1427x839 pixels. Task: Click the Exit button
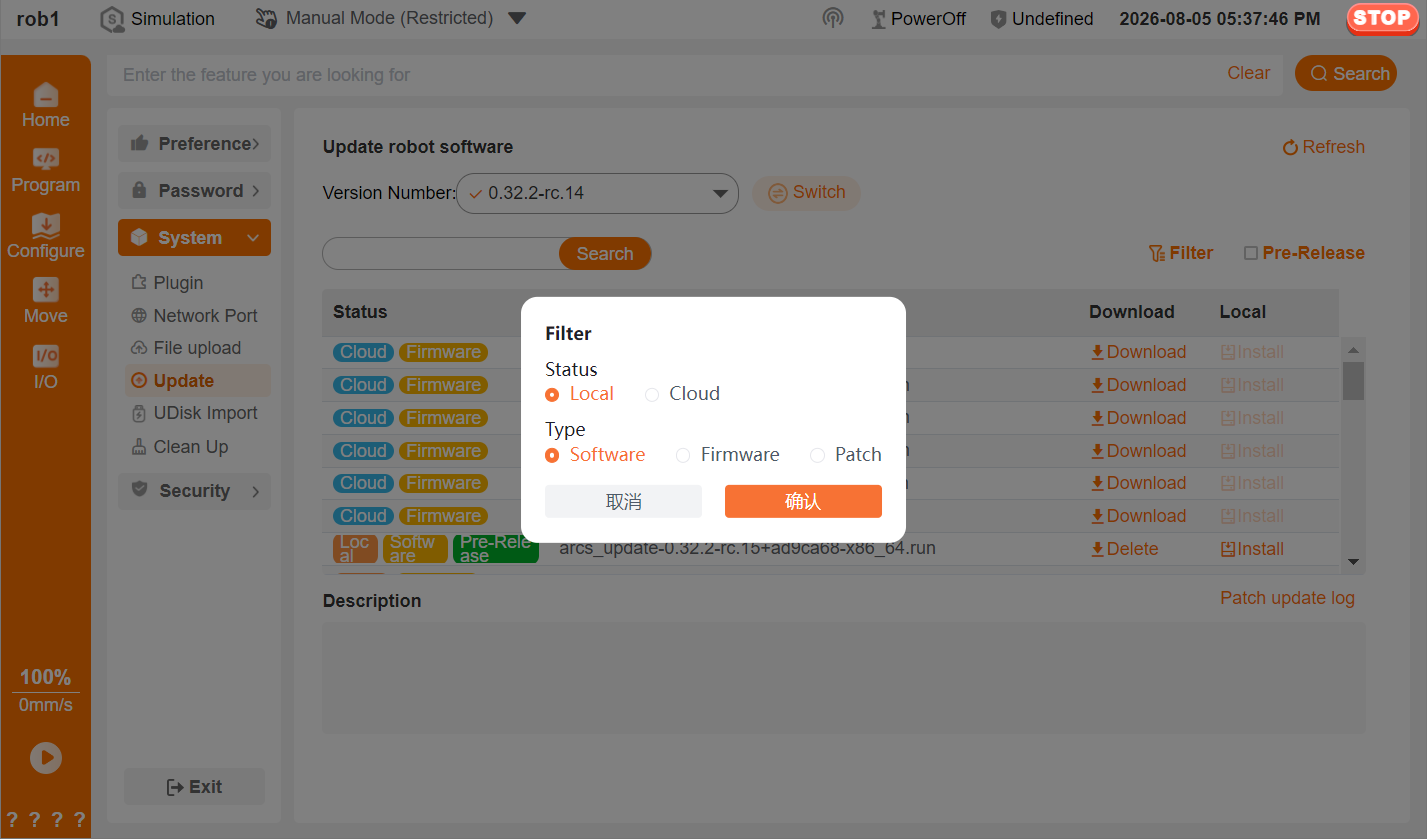[x=194, y=787]
